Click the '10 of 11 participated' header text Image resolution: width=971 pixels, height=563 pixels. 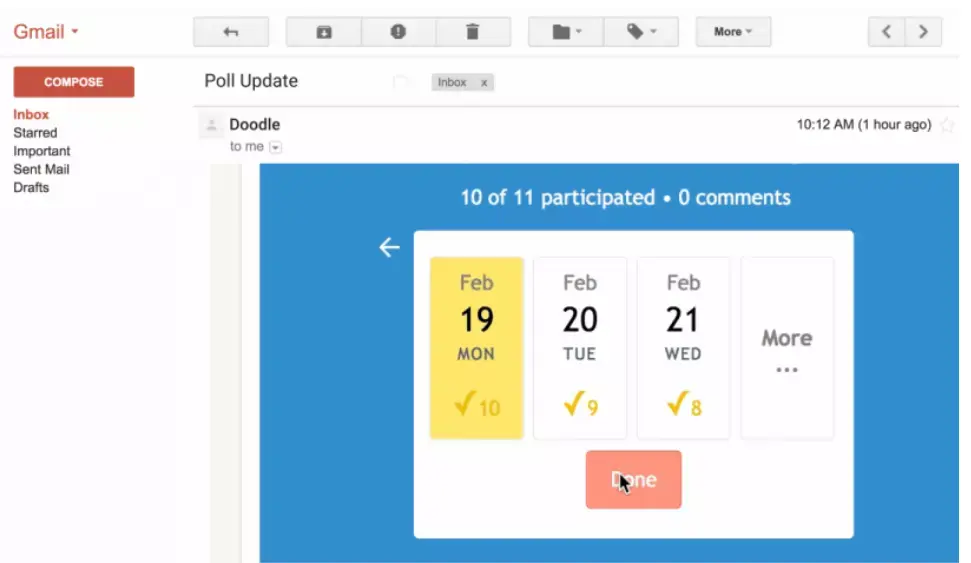click(557, 198)
